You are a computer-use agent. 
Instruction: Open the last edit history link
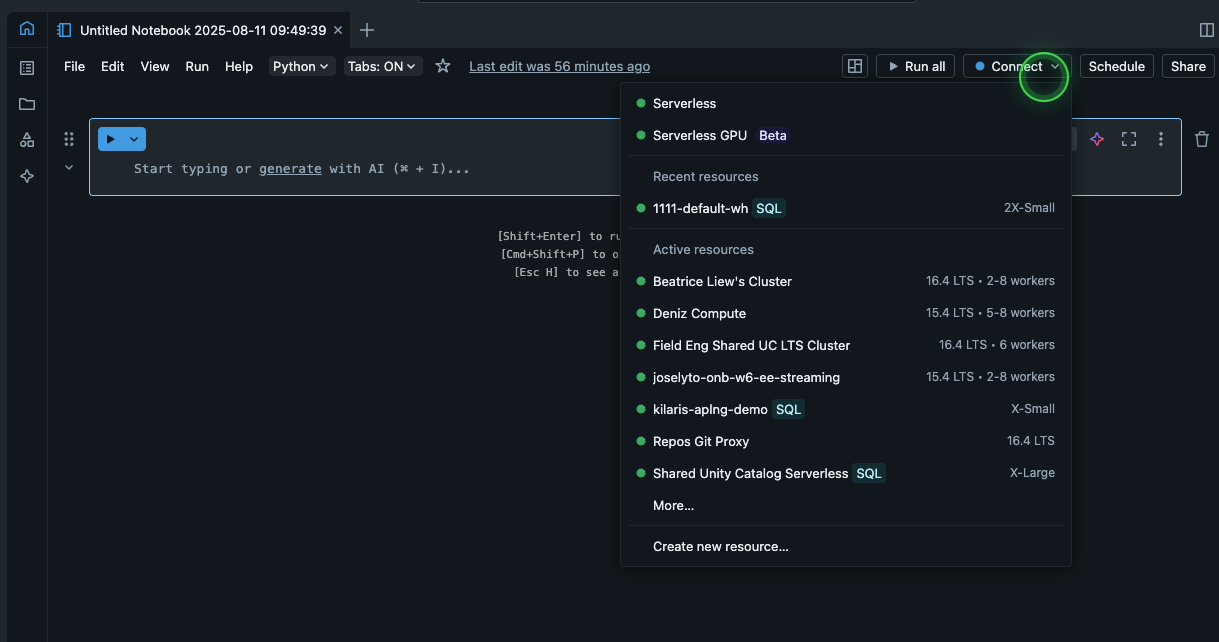tap(559, 66)
